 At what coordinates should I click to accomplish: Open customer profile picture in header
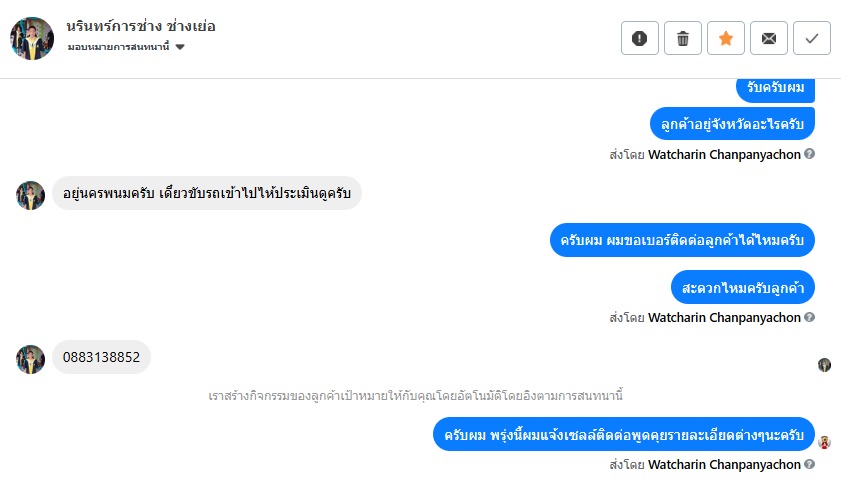coord(32,38)
